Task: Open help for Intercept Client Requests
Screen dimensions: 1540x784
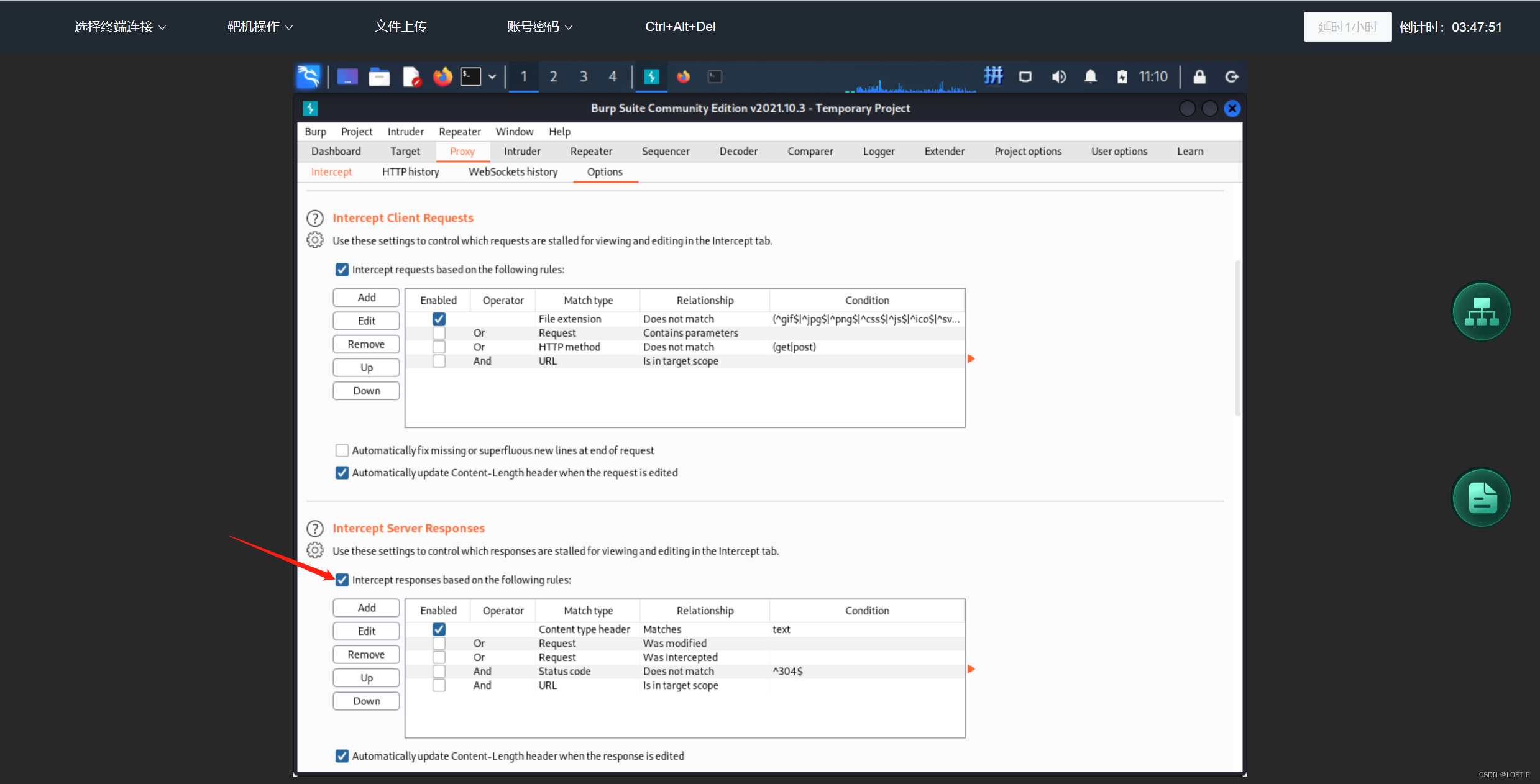Action: click(315, 218)
